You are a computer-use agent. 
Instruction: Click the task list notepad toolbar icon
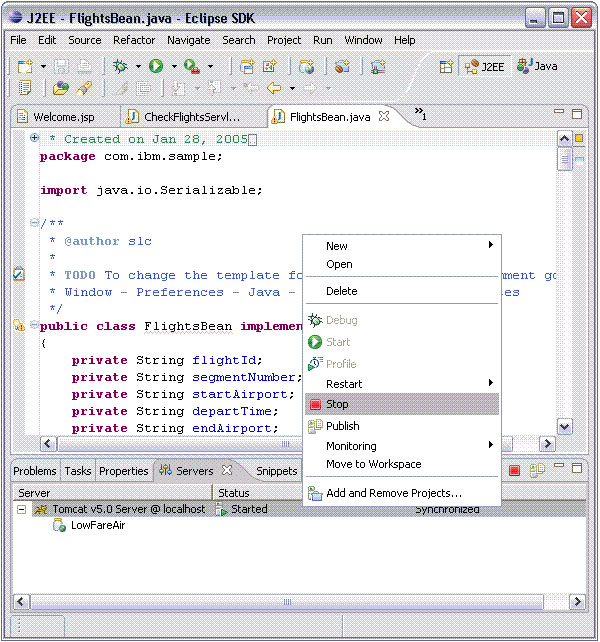25,88
